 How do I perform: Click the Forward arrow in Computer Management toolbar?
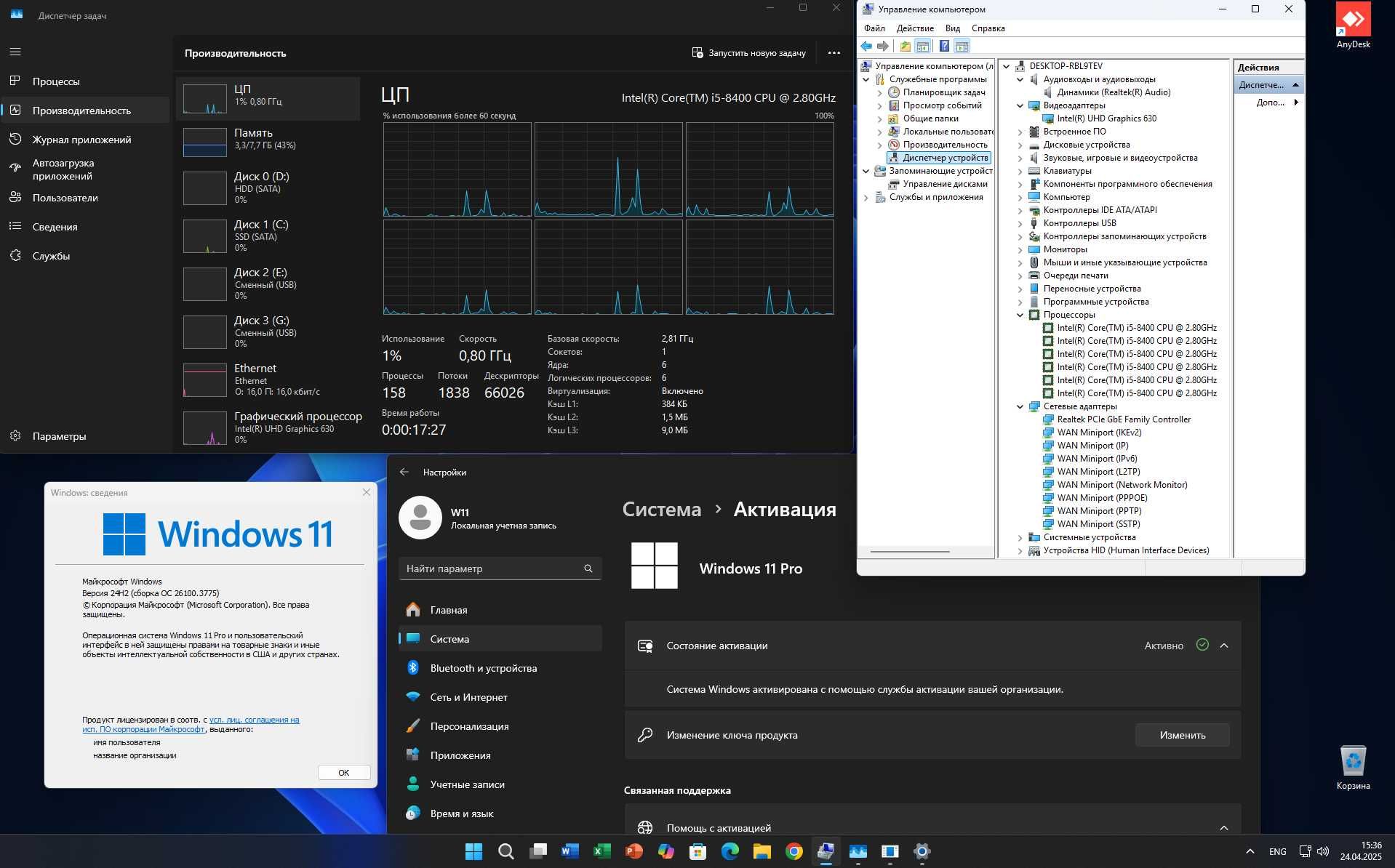(883, 47)
